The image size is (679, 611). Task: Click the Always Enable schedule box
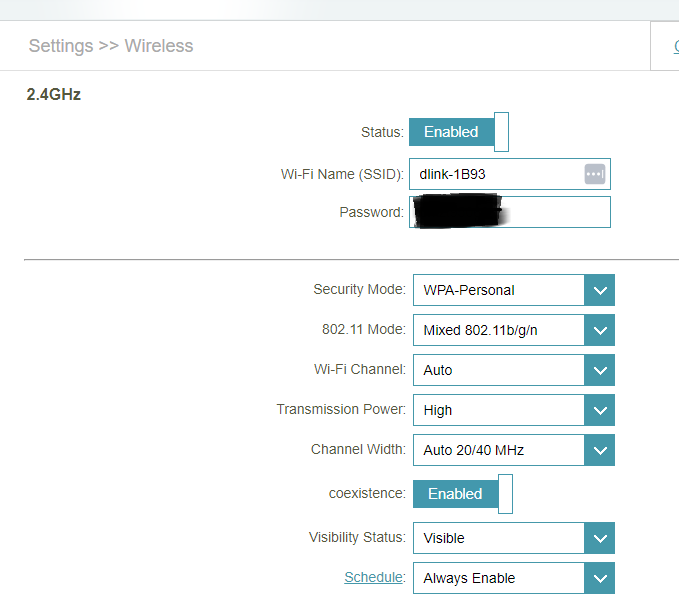coord(498,578)
